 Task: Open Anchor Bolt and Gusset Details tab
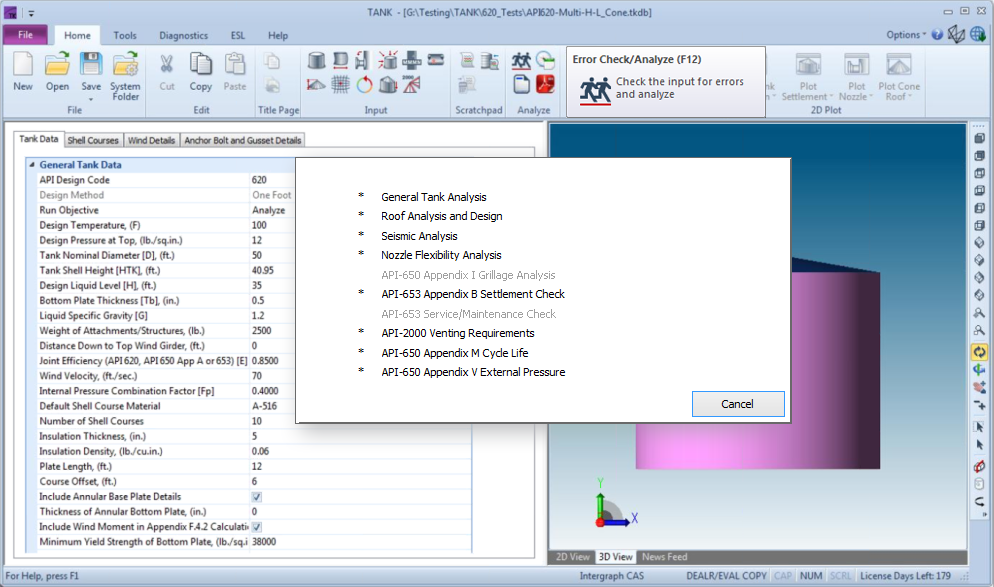243,140
